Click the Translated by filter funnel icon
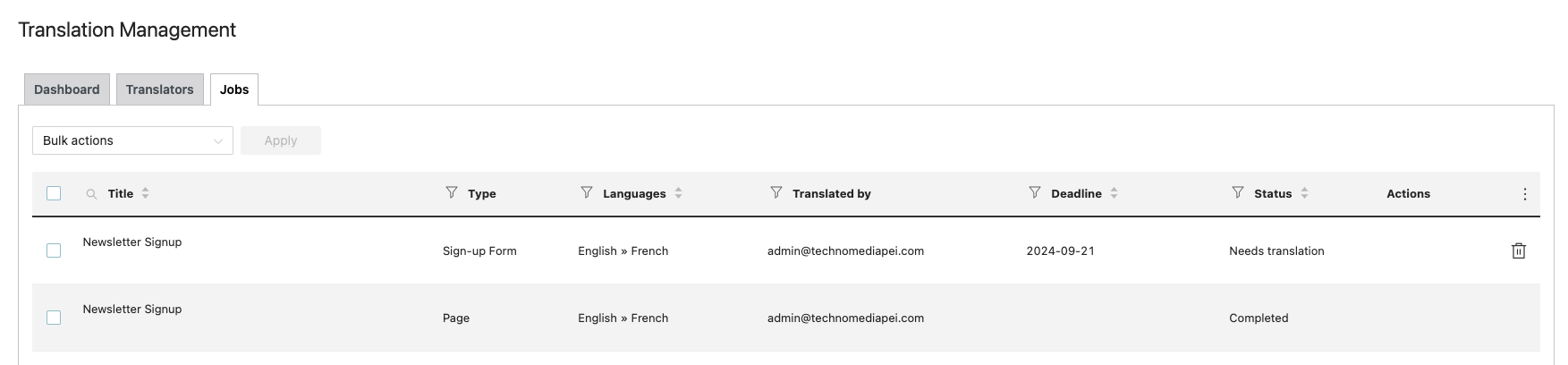1568x365 pixels. 776,193
